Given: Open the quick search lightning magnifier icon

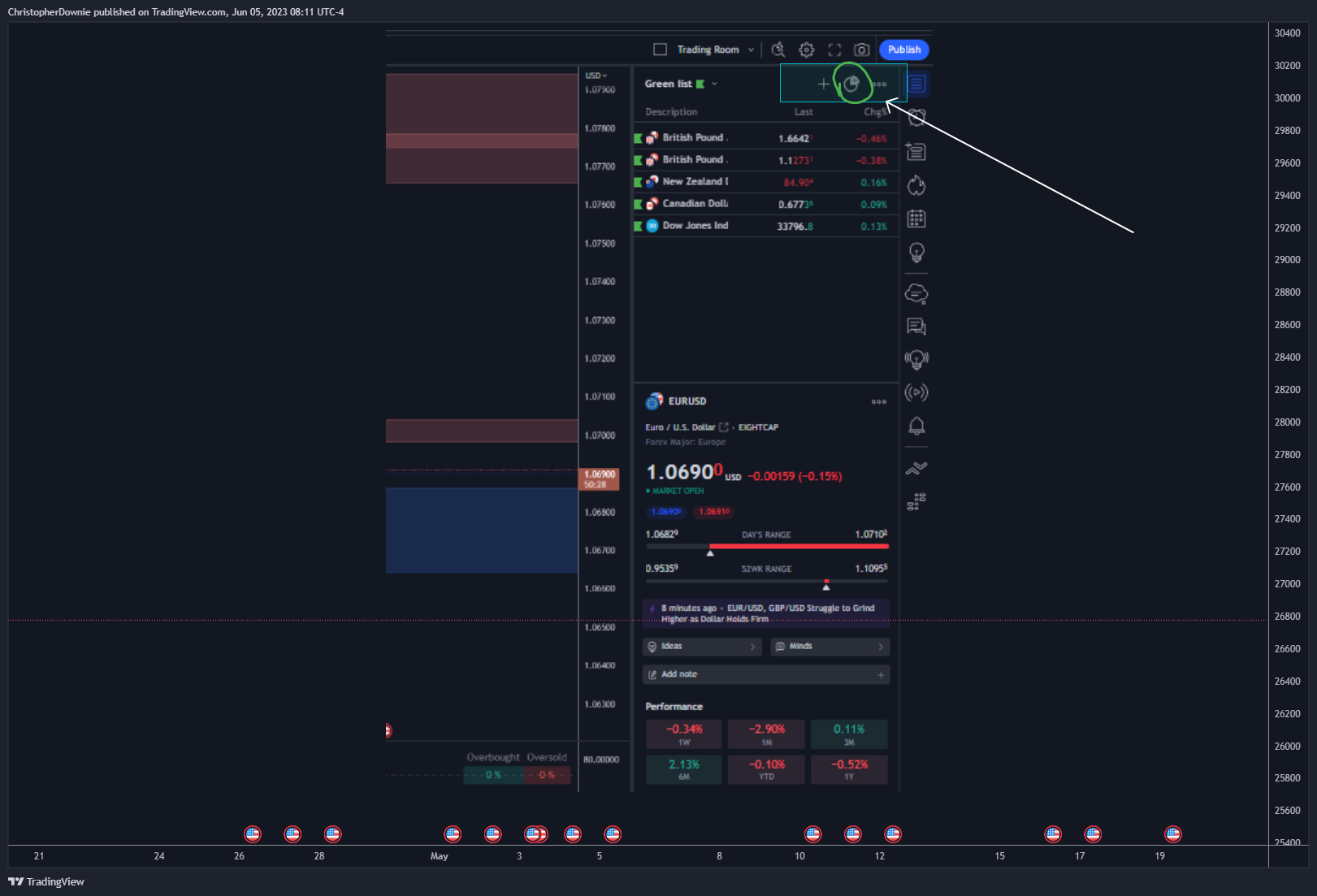Looking at the screenshot, I should pyautogui.click(x=778, y=50).
